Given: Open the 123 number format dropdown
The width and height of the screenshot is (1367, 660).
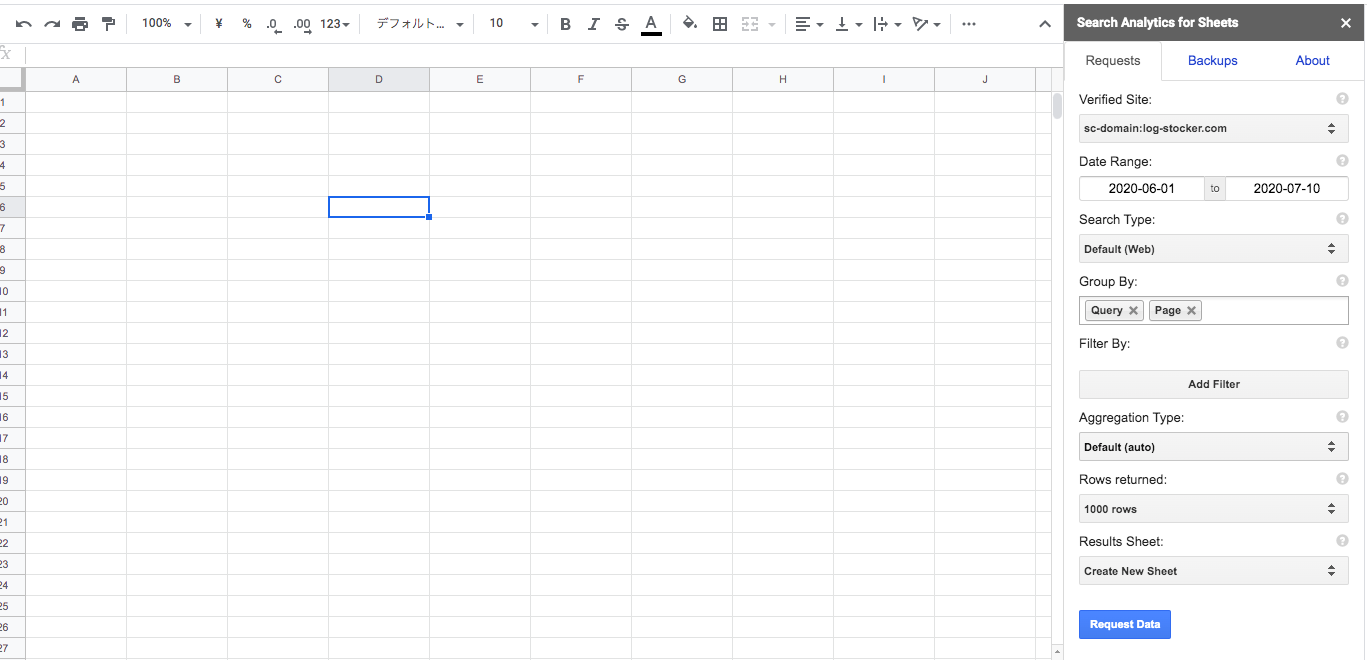Looking at the screenshot, I should pos(335,24).
